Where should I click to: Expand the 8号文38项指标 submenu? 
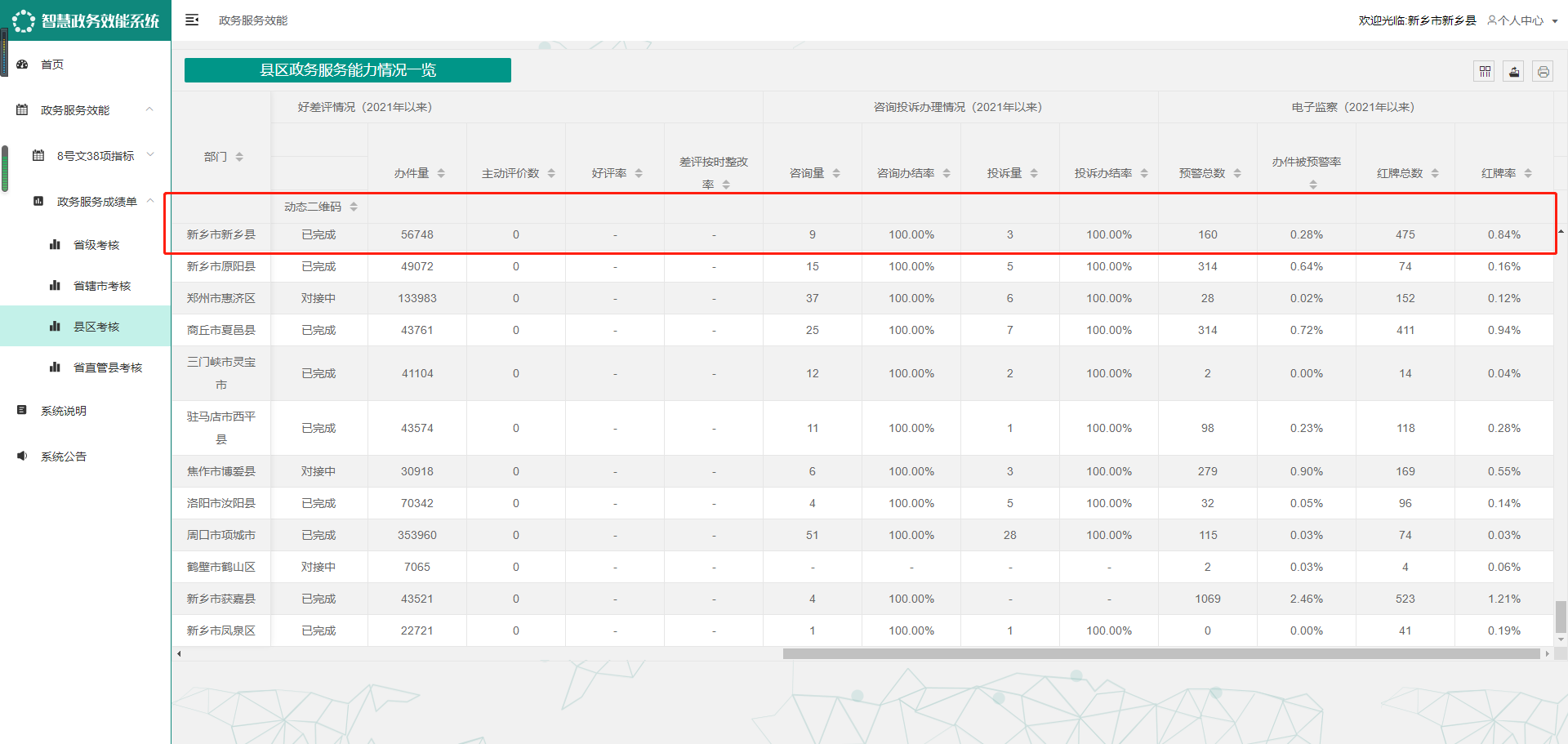pos(149,155)
